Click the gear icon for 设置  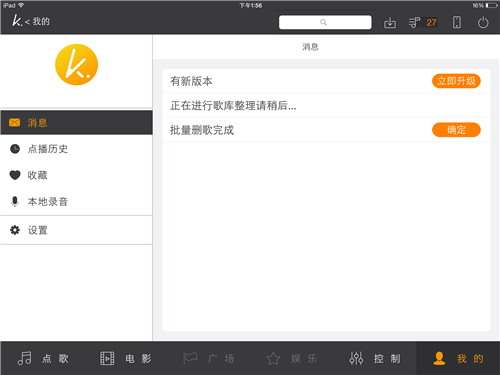[15, 230]
